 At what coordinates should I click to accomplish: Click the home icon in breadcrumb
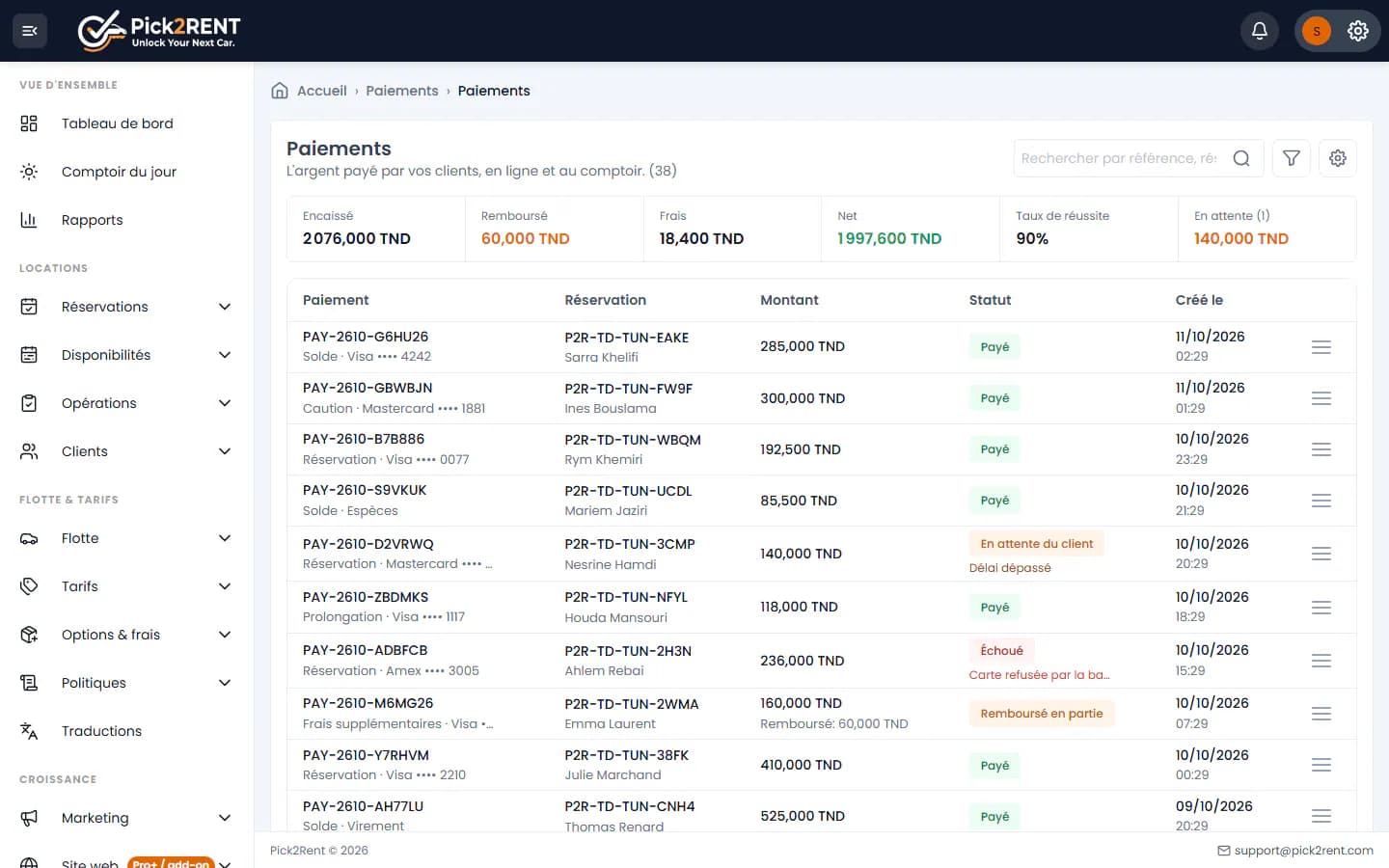click(x=280, y=91)
